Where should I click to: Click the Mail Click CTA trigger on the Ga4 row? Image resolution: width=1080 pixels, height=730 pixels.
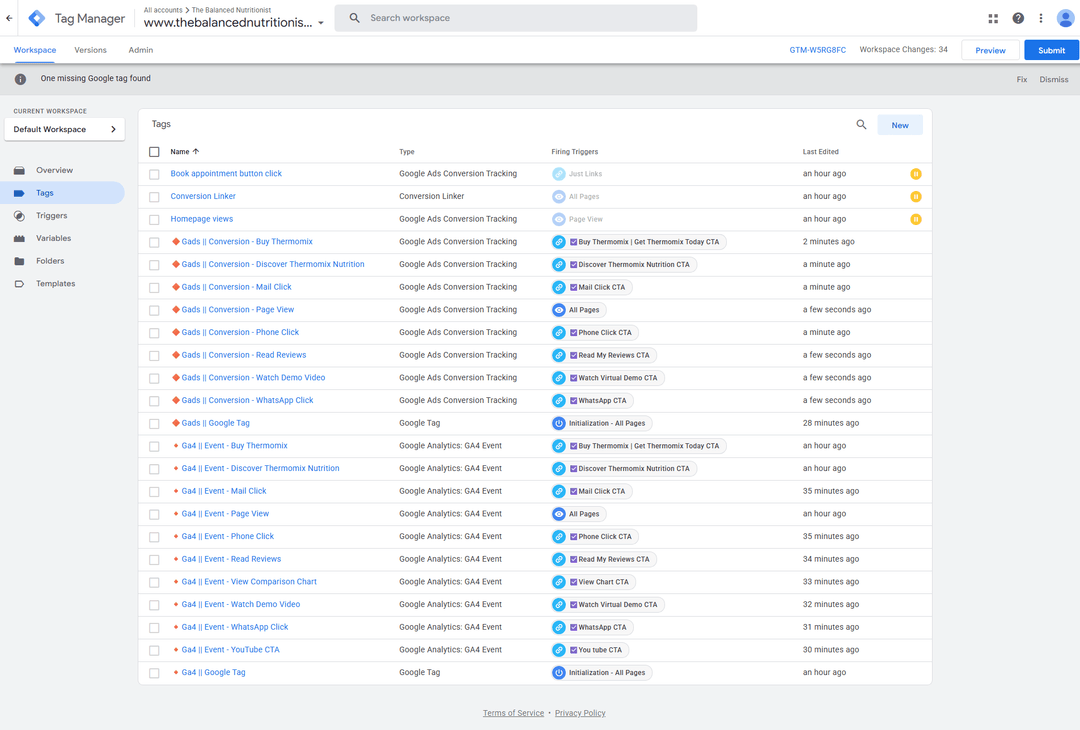pos(592,492)
